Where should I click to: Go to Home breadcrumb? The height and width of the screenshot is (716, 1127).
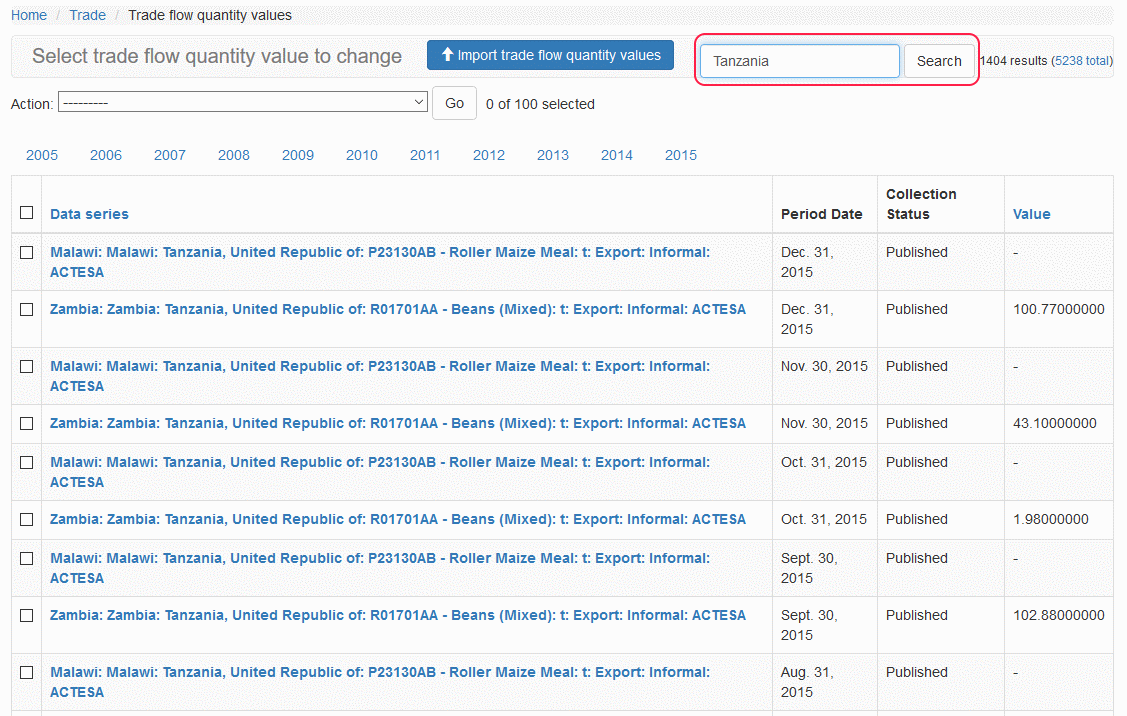29,15
